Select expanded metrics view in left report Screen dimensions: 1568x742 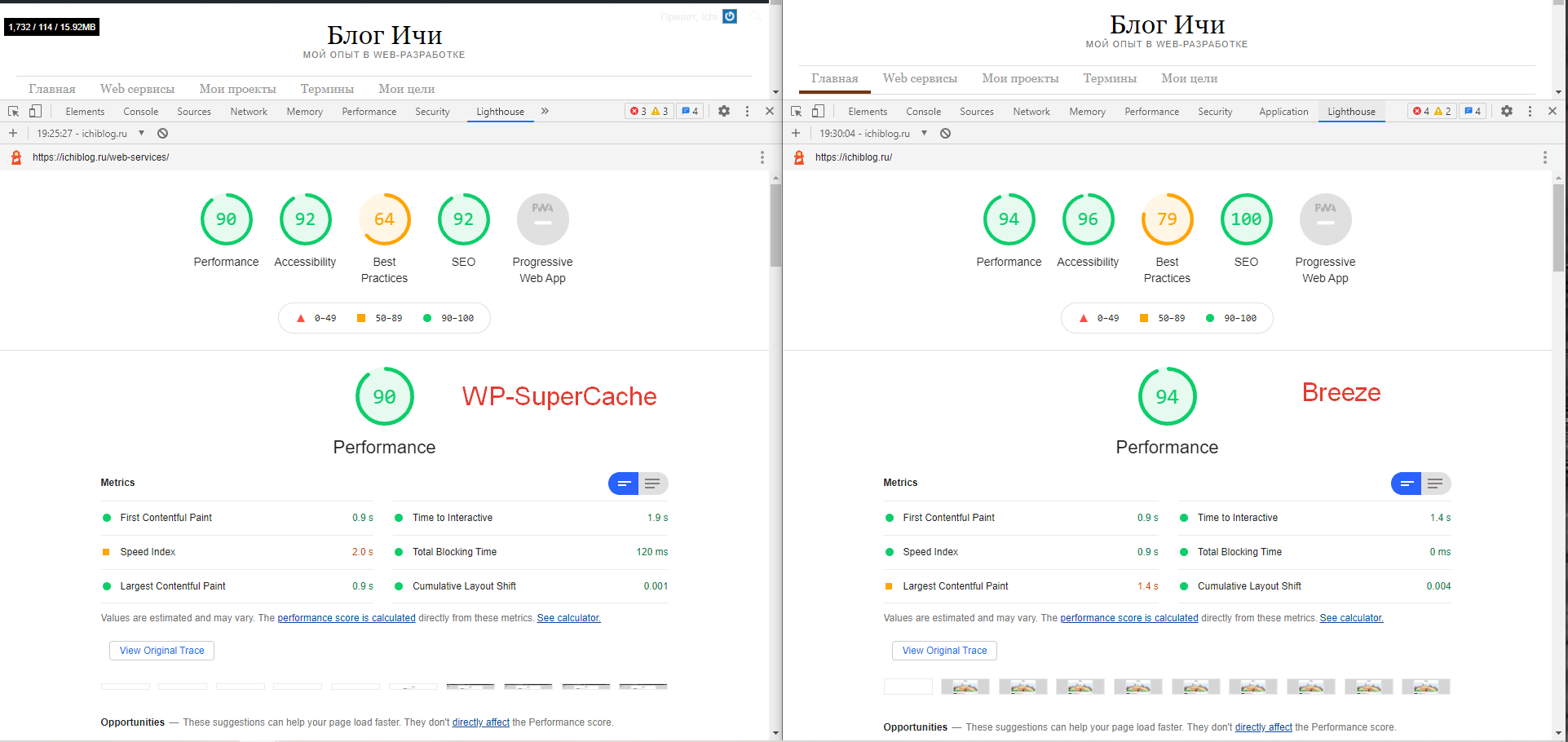pyautogui.click(x=653, y=484)
